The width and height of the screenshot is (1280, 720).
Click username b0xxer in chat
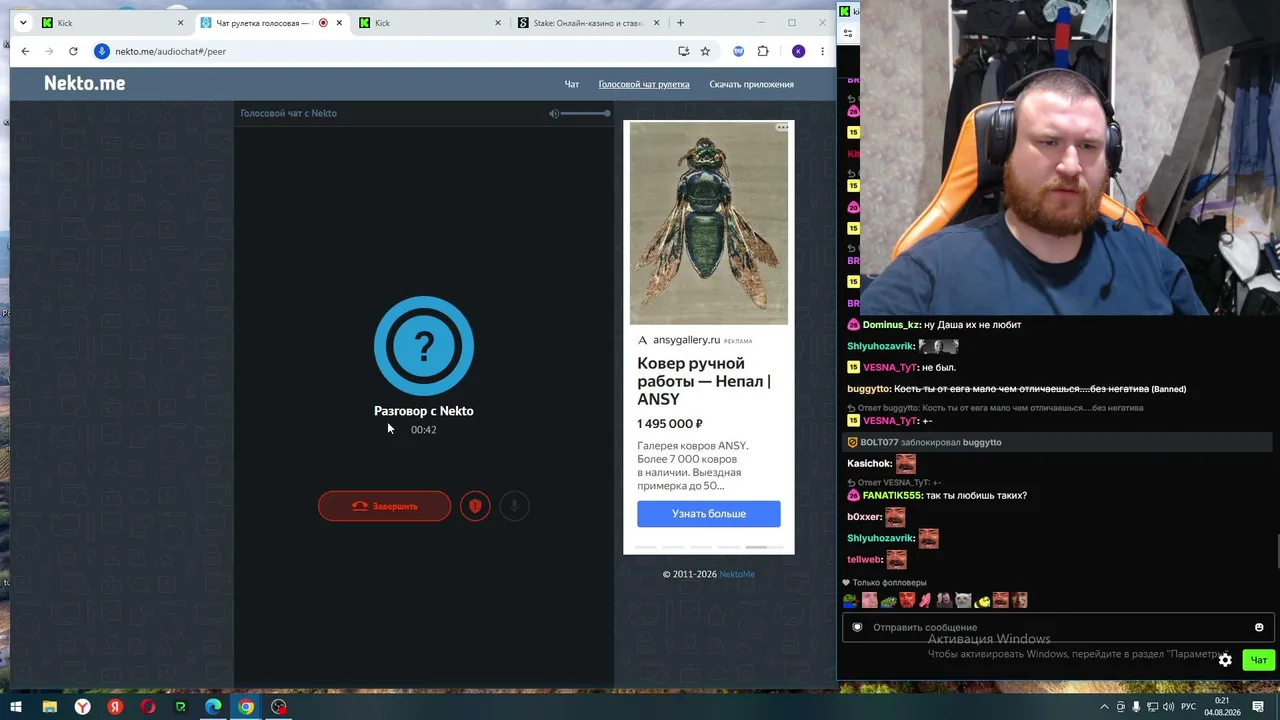click(864, 517)
